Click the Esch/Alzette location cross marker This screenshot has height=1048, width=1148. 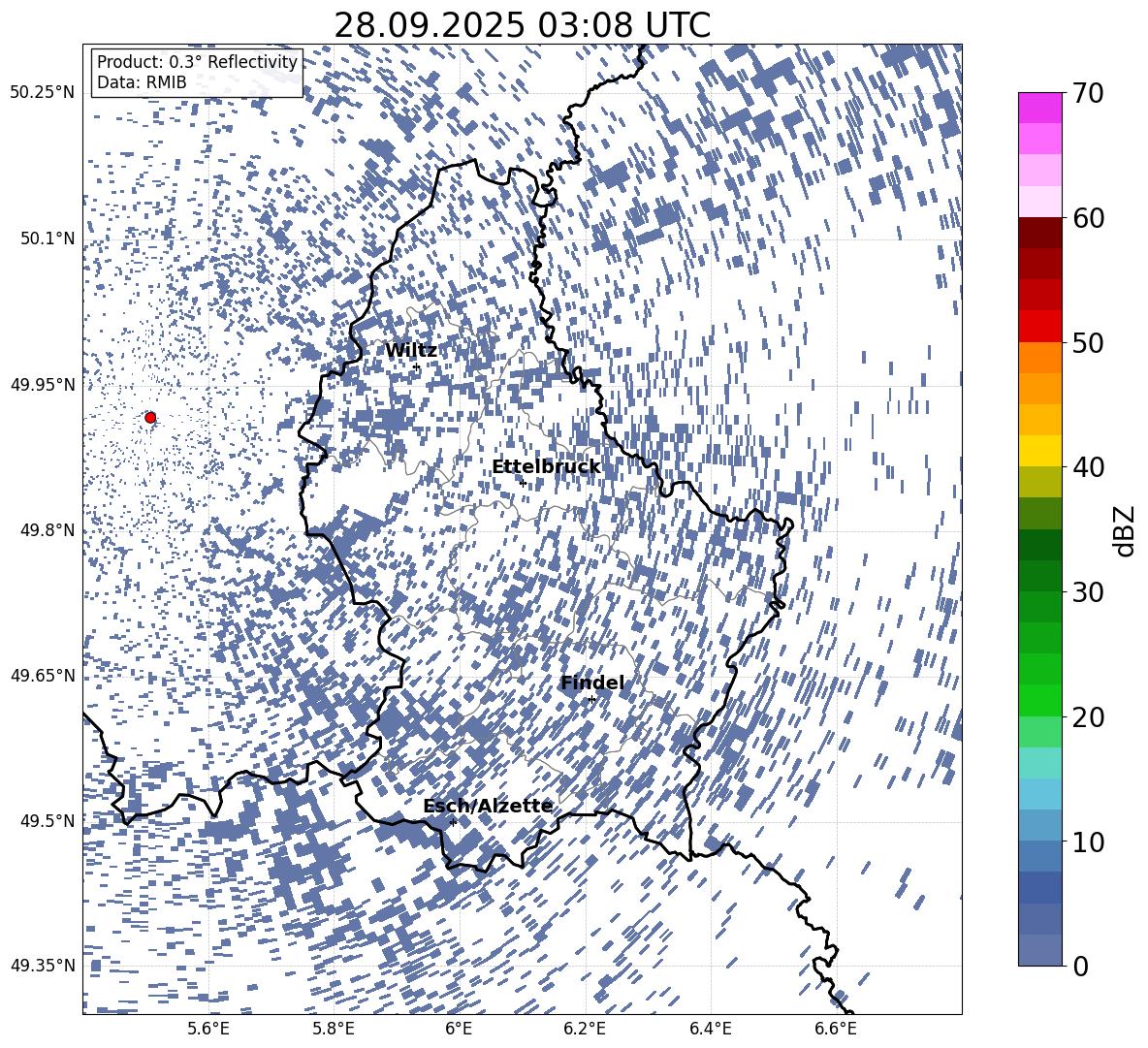(453, 822)
